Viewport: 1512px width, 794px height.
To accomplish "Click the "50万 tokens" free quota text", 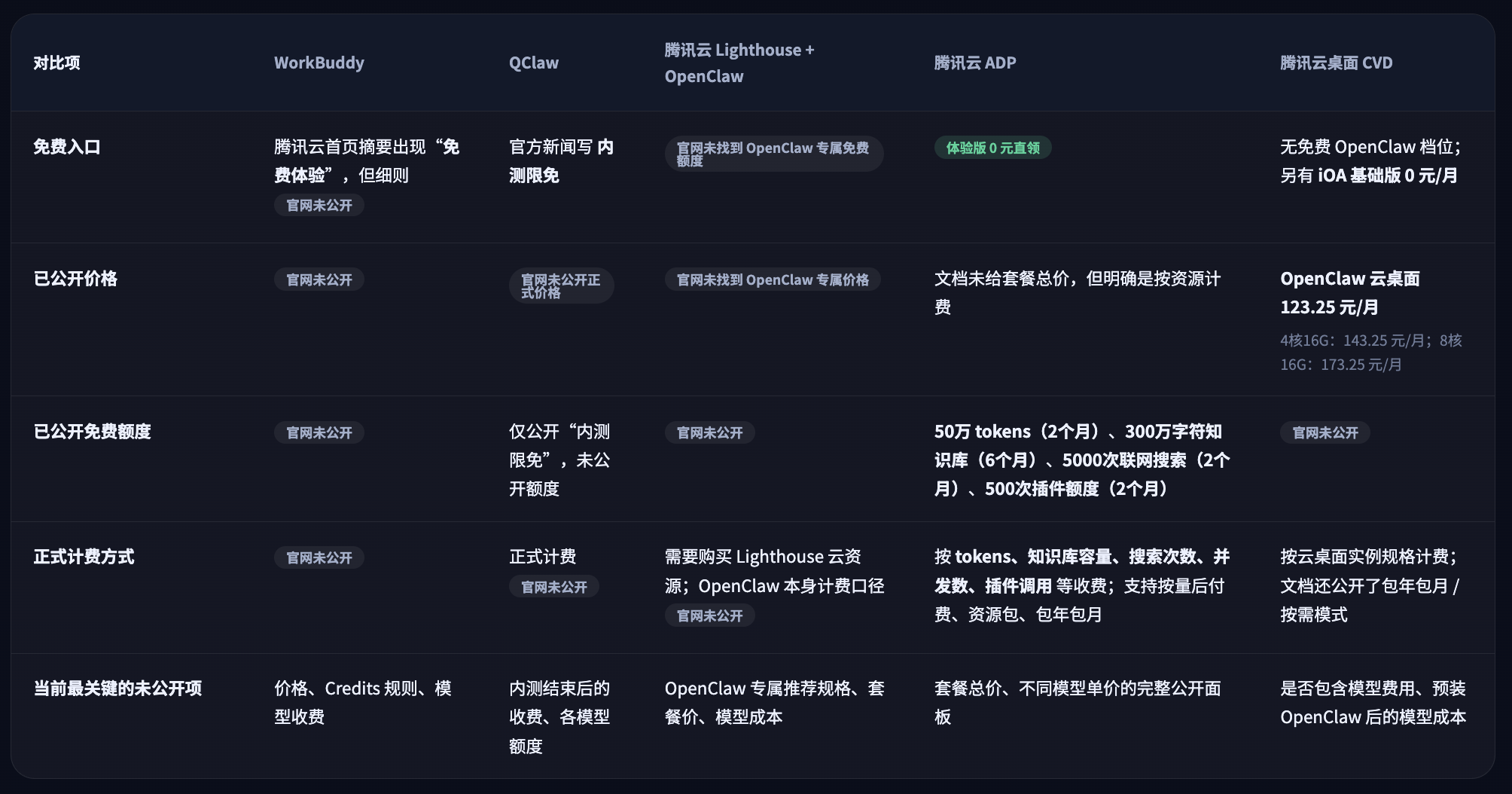I will coord(982,432).
